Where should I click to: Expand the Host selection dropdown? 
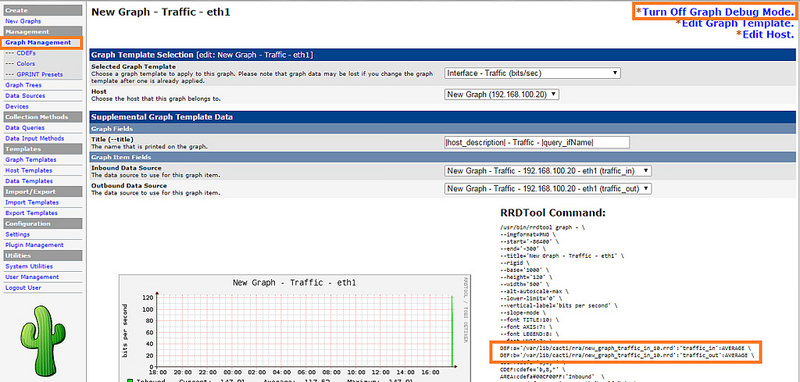pos(502,94)
